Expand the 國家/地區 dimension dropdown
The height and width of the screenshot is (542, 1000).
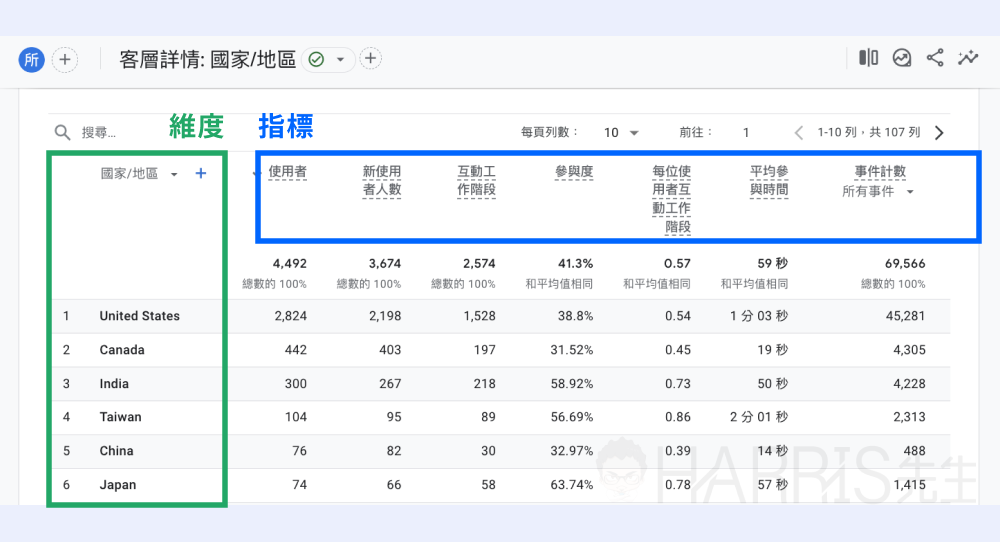pyautogui.click(x=174, y=174)
